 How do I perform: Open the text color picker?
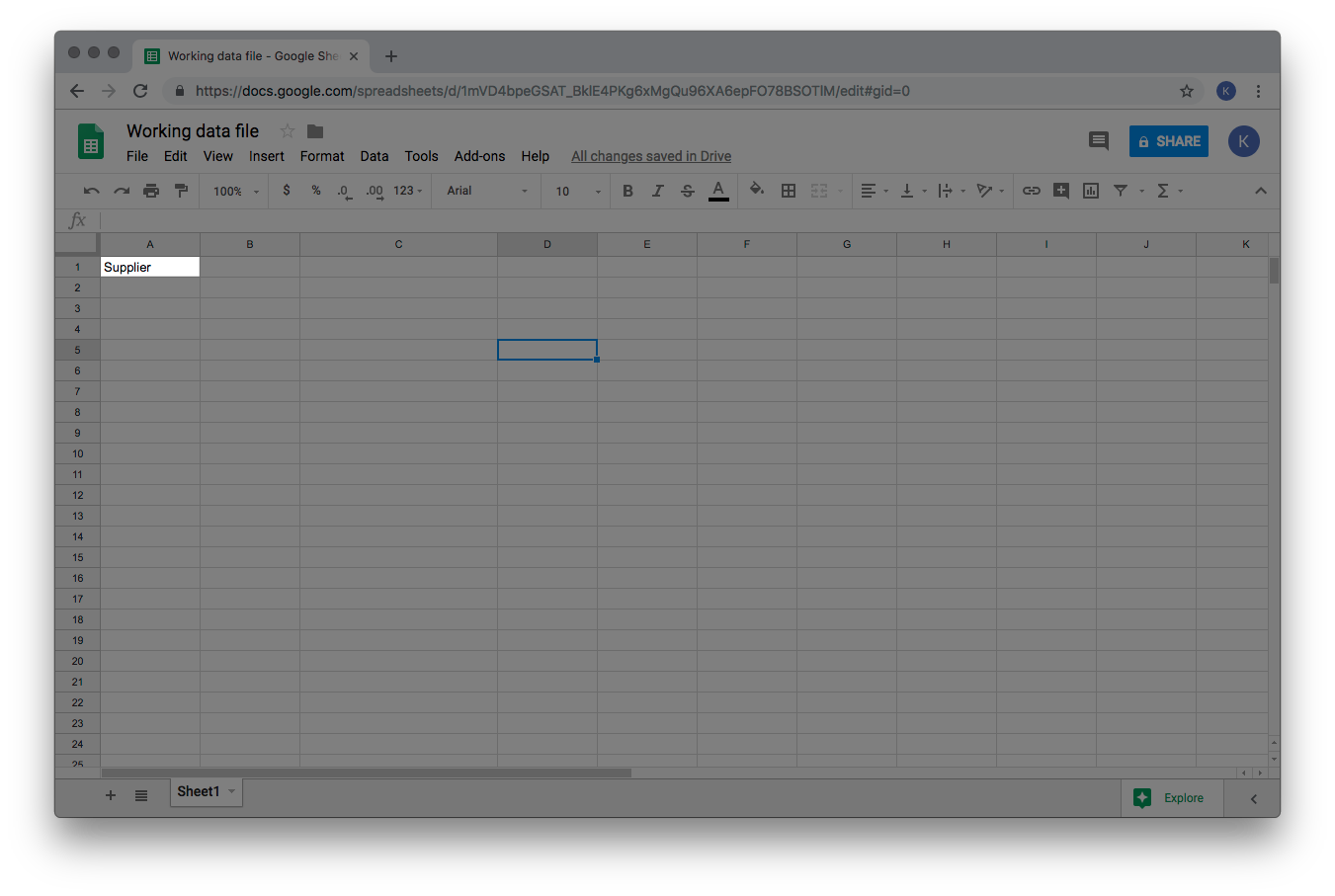718,191
